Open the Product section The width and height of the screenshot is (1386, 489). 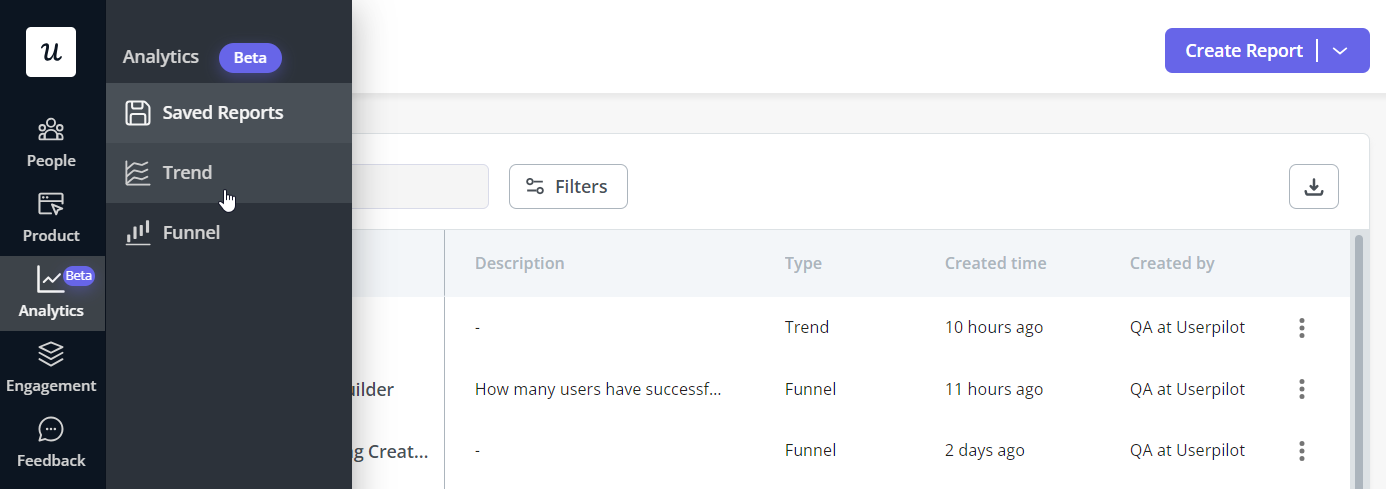51,218
